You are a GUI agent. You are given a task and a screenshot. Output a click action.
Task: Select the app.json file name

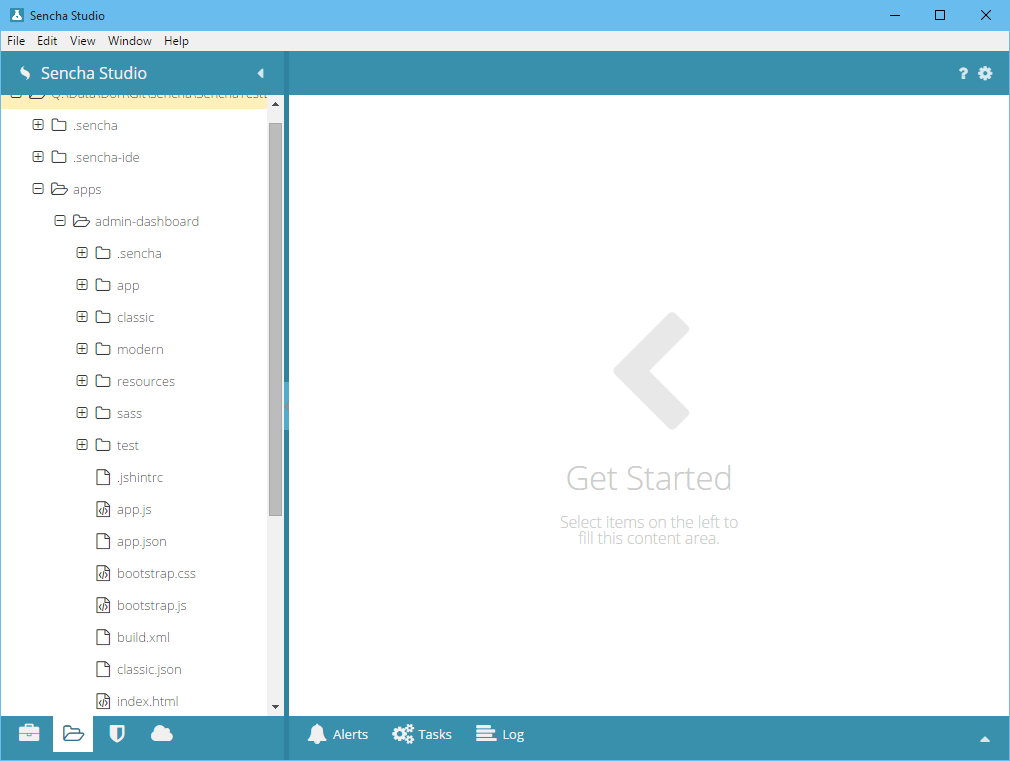142,541
